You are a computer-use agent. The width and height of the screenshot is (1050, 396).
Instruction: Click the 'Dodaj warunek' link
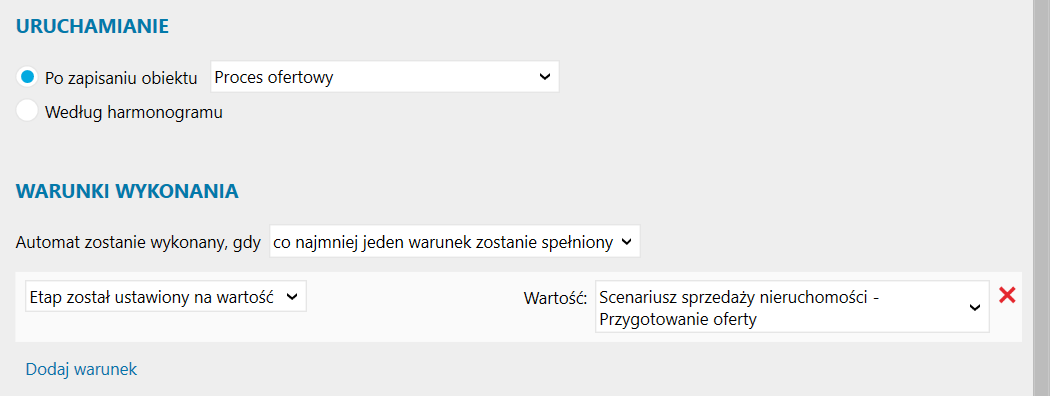(x=81, y=369)
